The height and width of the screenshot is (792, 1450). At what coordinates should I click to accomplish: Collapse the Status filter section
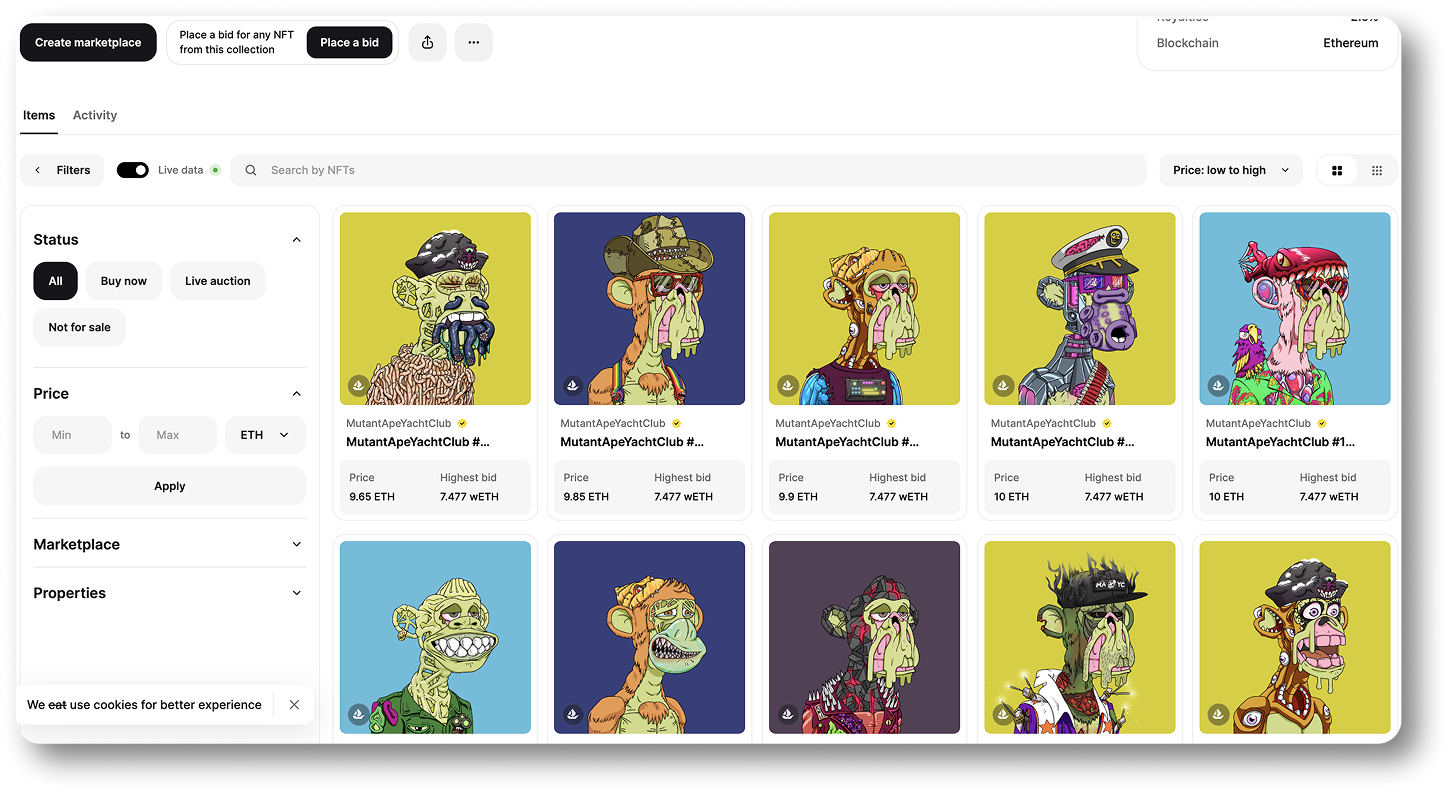click(296, 240)
